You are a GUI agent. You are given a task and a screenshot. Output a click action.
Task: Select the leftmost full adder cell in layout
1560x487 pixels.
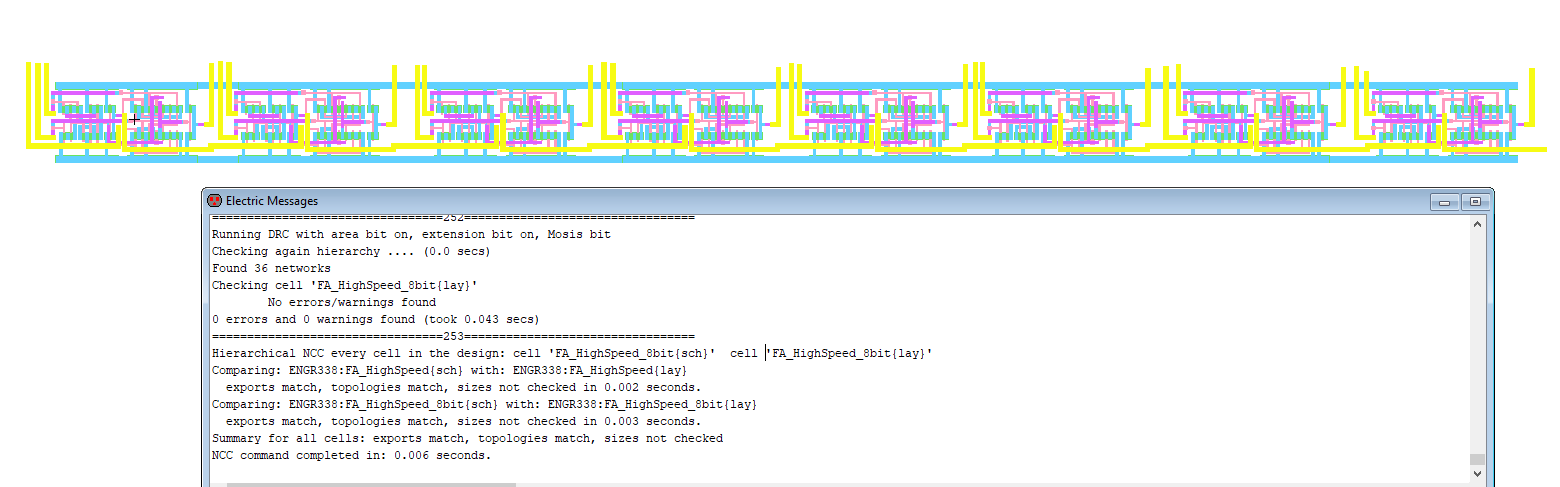click(x=120, y=120)
